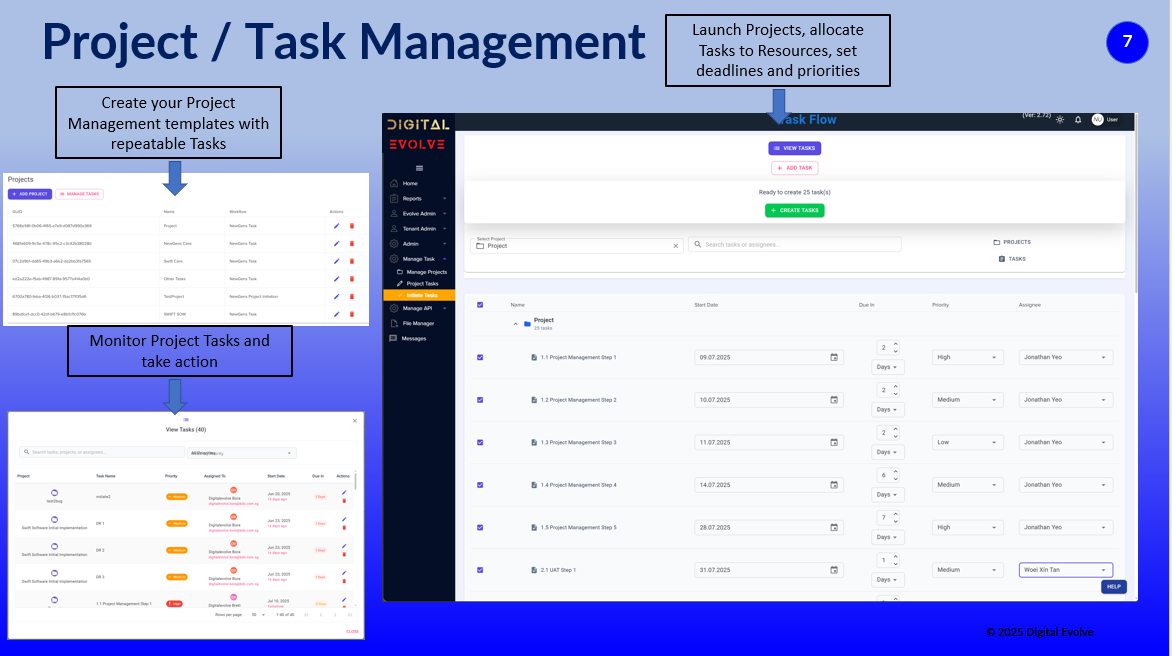Uncheck the 1.5 Project Management Step 5 checkbox
Viewport: 1172px width, 656px height.
480,527
